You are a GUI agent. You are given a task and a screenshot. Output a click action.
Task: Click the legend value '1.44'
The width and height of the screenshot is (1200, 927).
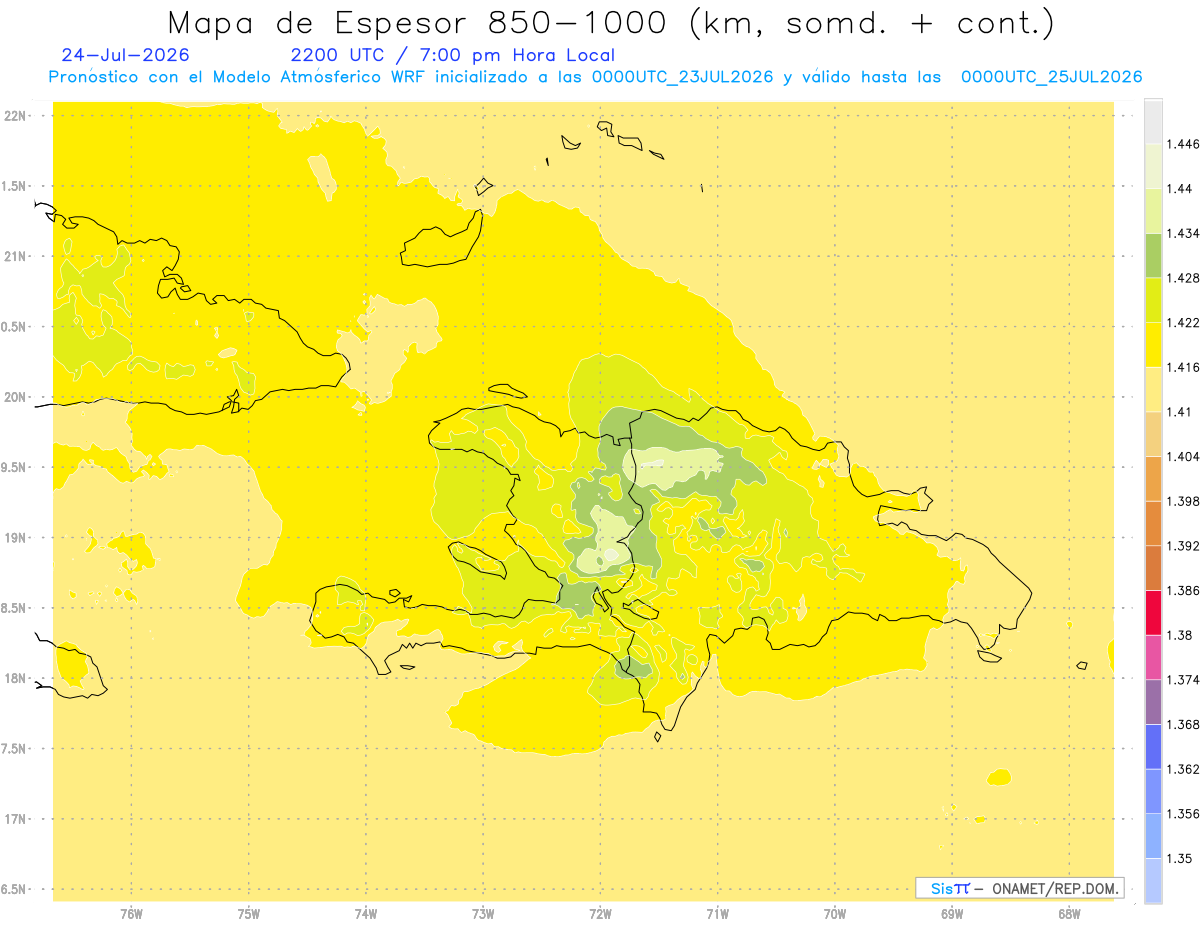[1180, 189]
